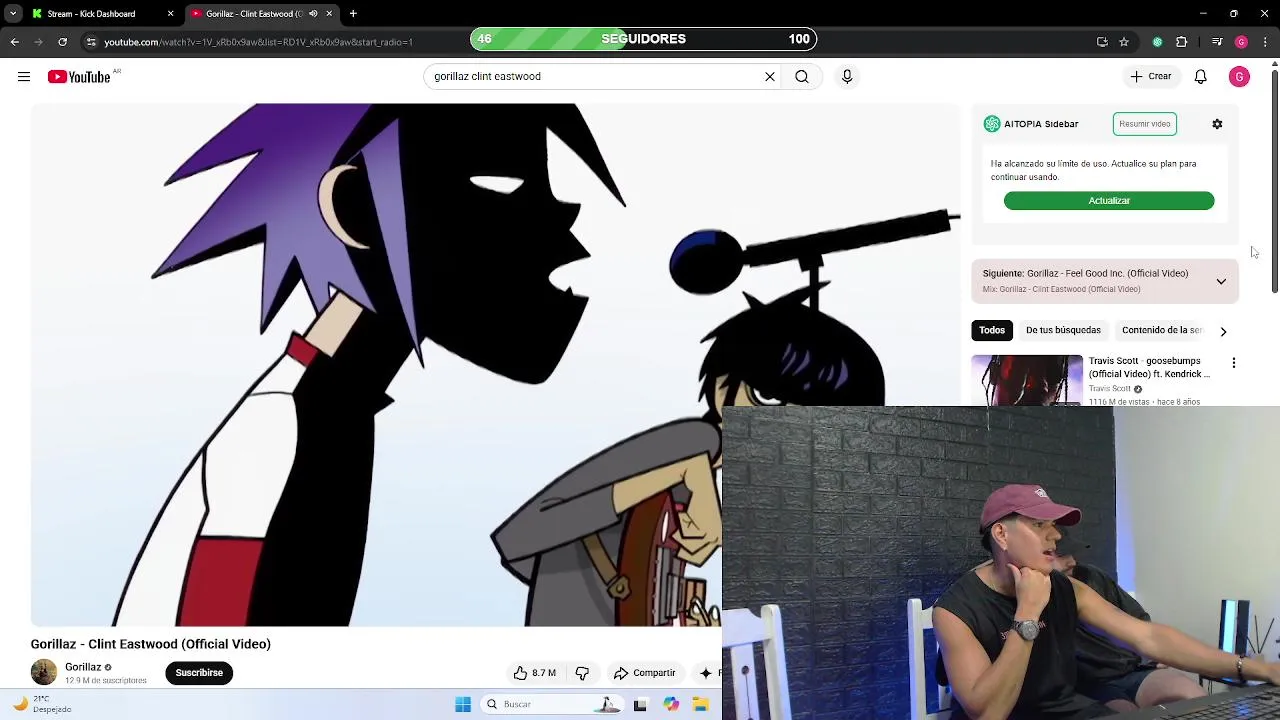Open the green AITOPIA extension icon
1280x720 pixels.
click(x=1157, y=42)
